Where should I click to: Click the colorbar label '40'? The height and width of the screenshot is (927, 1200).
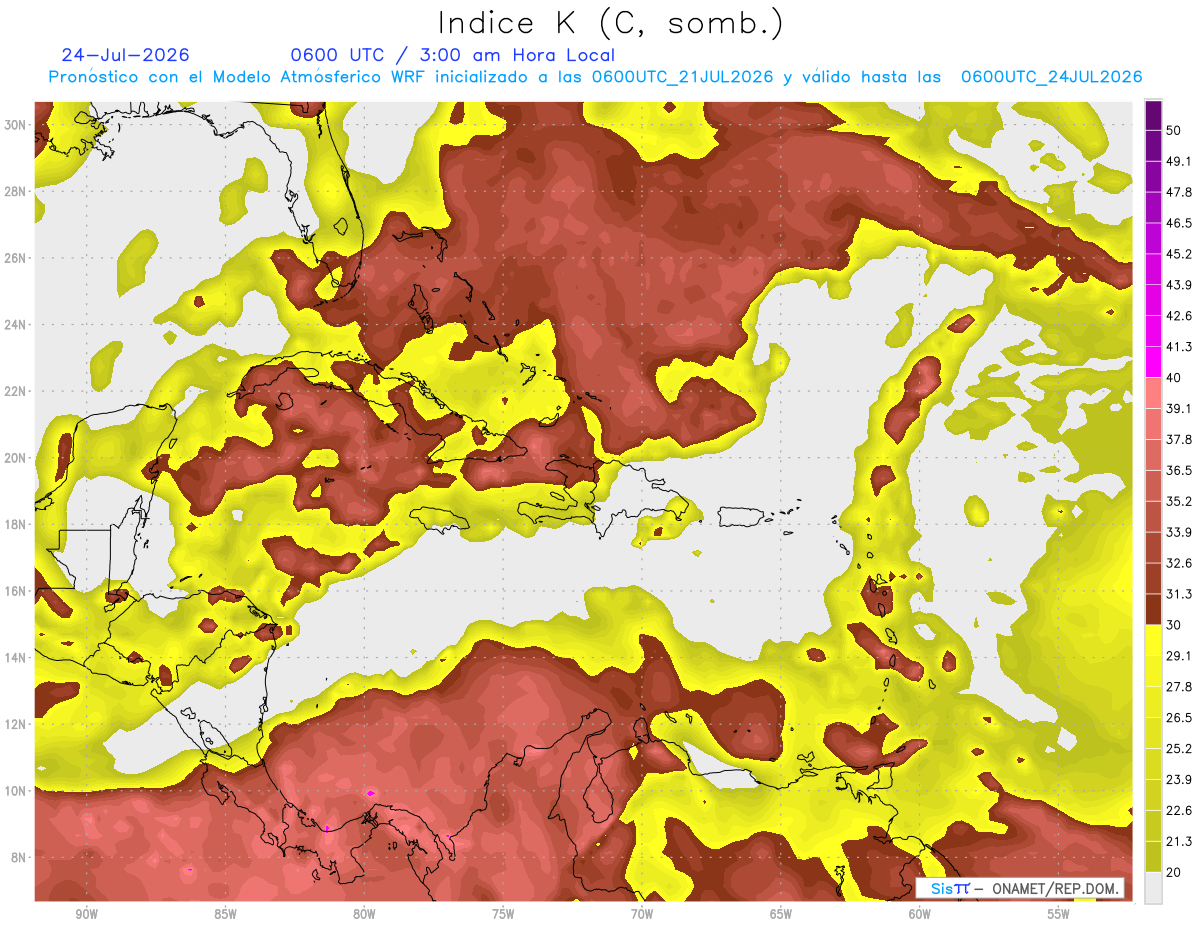pyautogui.click(x=1173, y=377)
